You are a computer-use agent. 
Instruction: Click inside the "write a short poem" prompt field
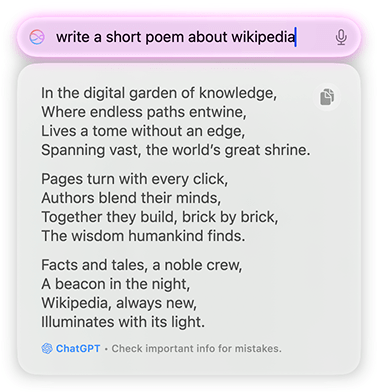click(189, 37)
